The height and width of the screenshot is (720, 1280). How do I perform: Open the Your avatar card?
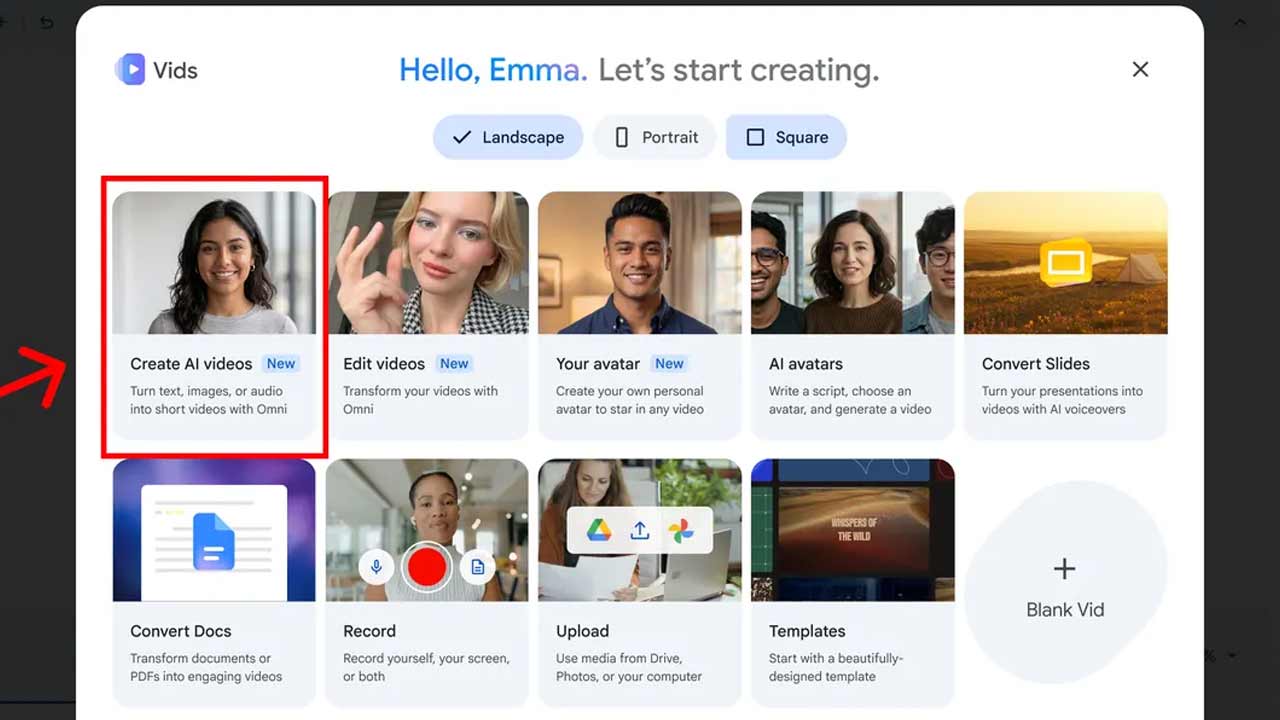[x=640, y=315]
